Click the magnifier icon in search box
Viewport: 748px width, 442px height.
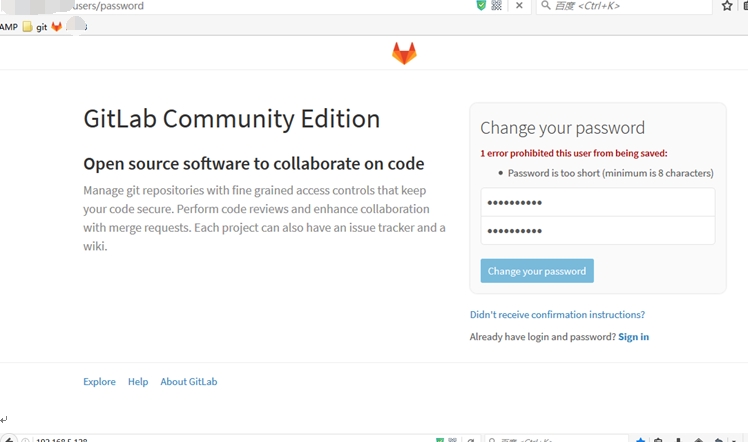click(546, 5)
